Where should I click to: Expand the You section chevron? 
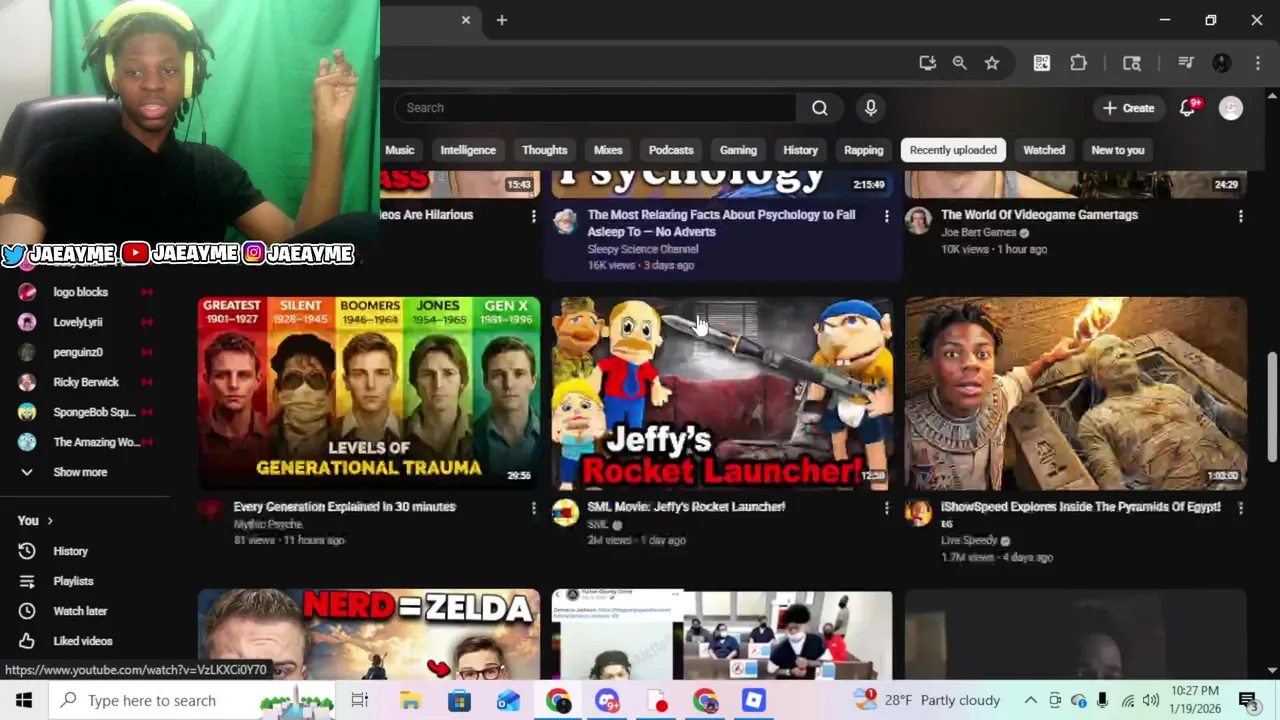[49, 521]
